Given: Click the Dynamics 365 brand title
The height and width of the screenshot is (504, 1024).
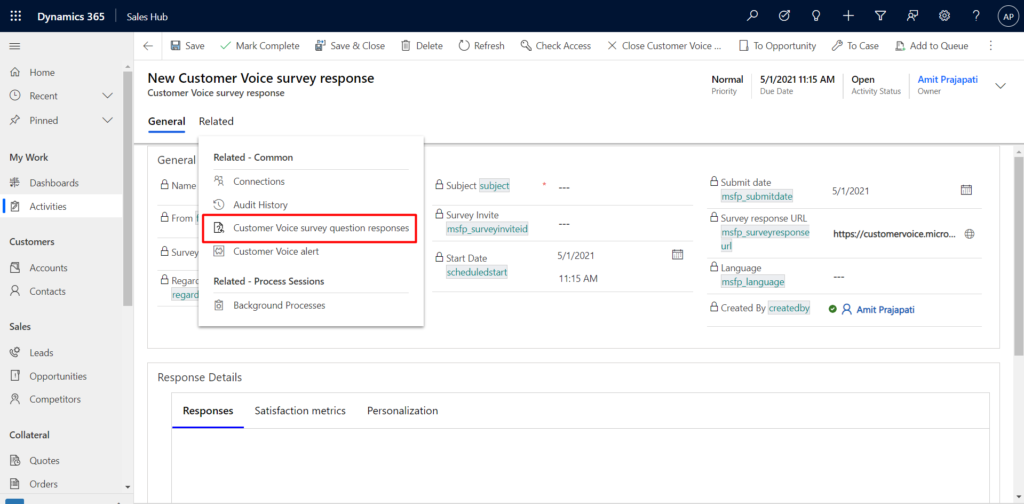Looking at the screenshot, I should tap(71, 16).
